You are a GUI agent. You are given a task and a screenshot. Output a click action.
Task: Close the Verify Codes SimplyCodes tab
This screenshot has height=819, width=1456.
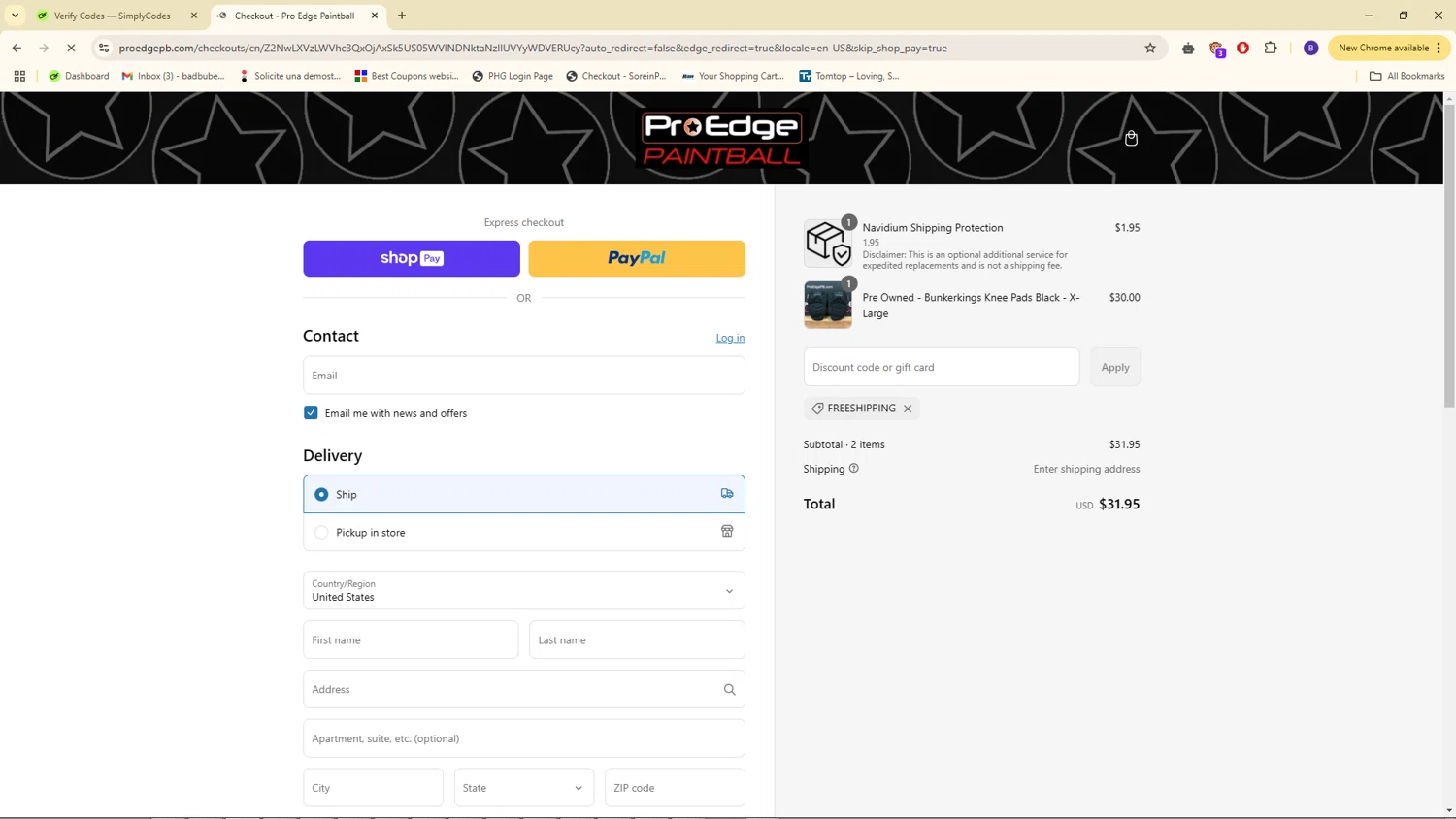pos(194,16)
